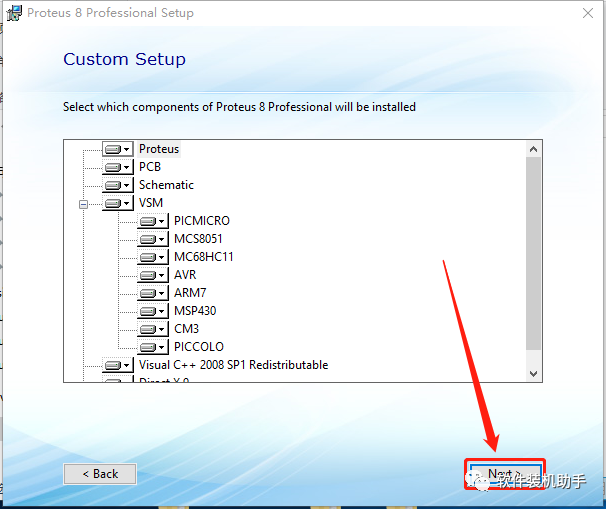Image resolution: width=606 pixels, height=509 pixels.
Task: Open the PICCOLO feature install dropdown
Action: (x=153, y=347)
